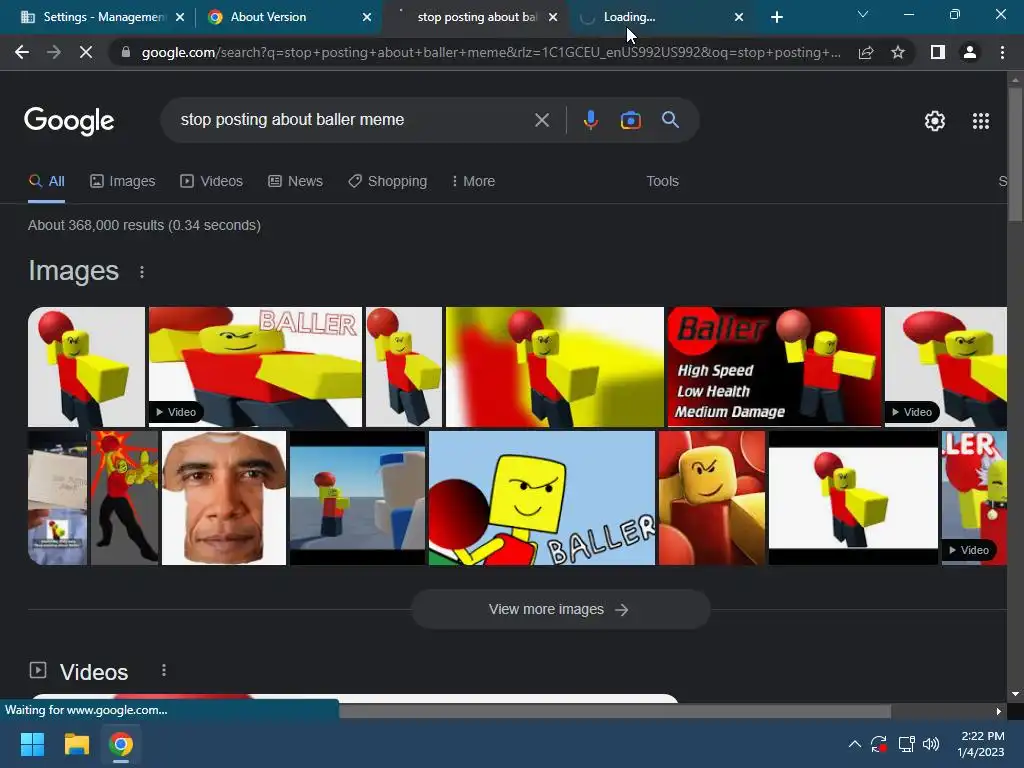Open options for the Videos section
1024x768 pixels.
coord(164,671)
